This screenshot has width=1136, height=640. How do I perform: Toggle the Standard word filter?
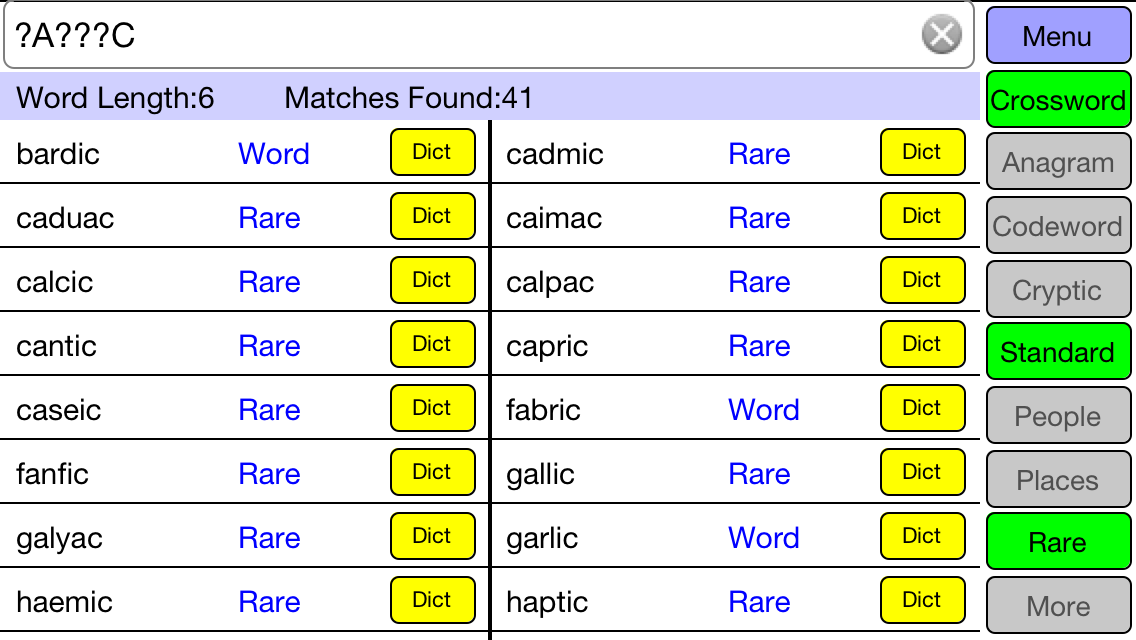coord(1058,352)
